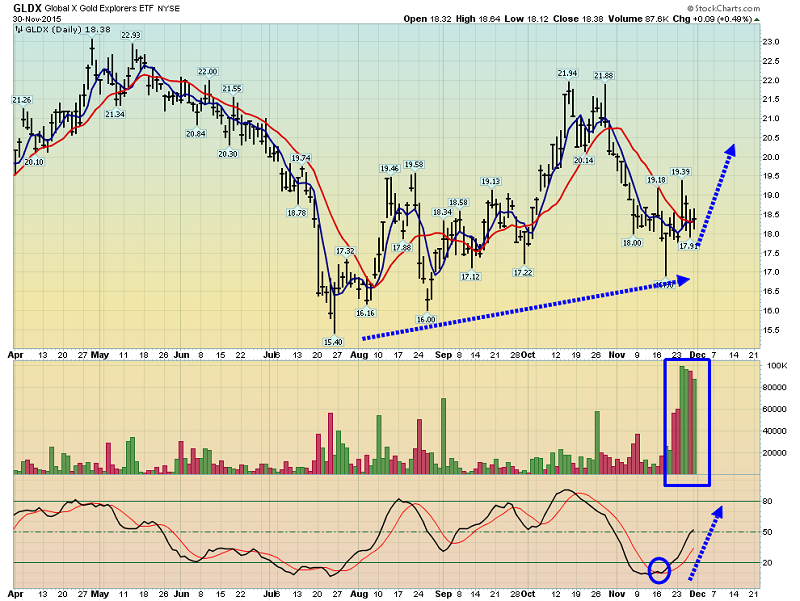Viewport: 800px width, 601px height.
Task: Click the chart-type icon beside GLDX (Daily) legend
Action: point(19,30)
